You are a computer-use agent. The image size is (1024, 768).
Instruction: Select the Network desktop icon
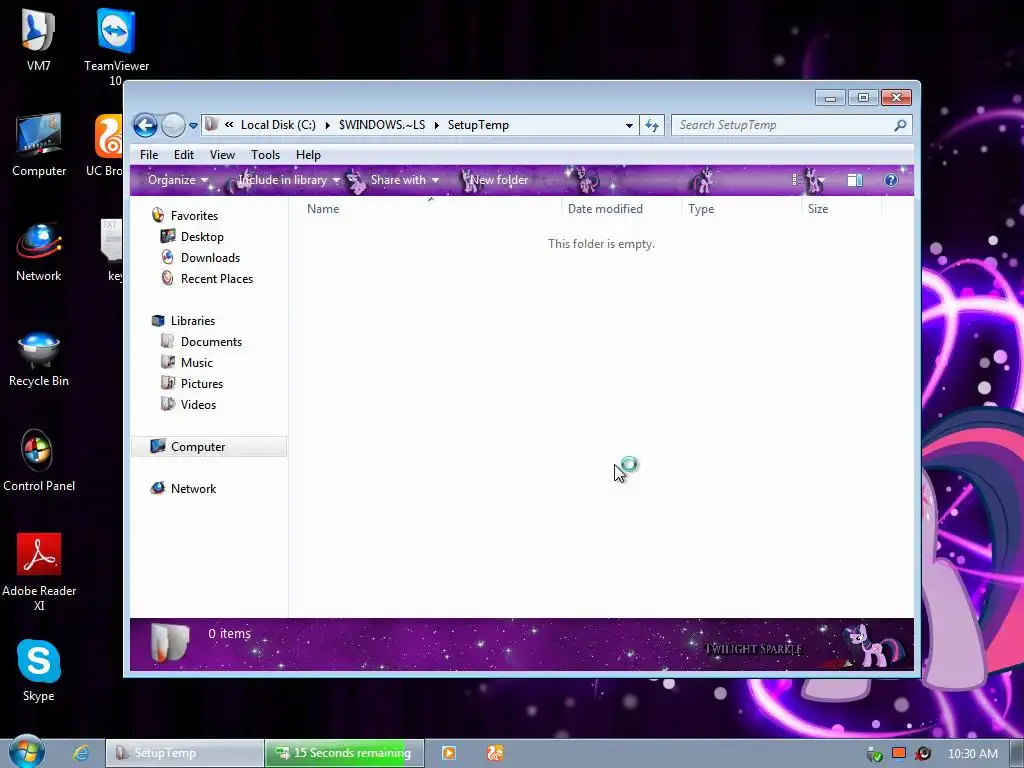[39, 251]
